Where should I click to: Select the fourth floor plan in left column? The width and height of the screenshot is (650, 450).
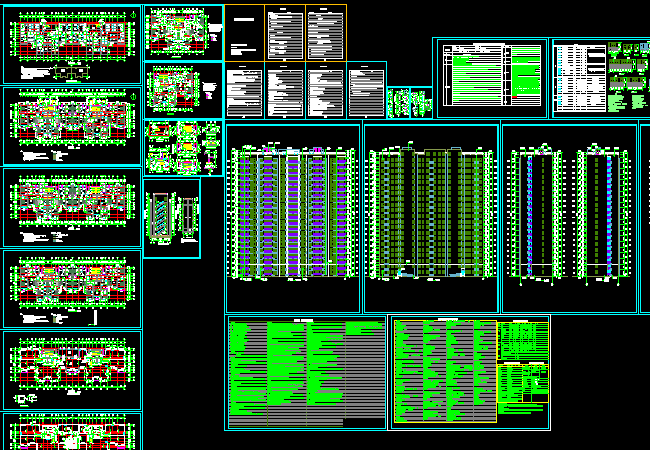[x=72, y=289]
